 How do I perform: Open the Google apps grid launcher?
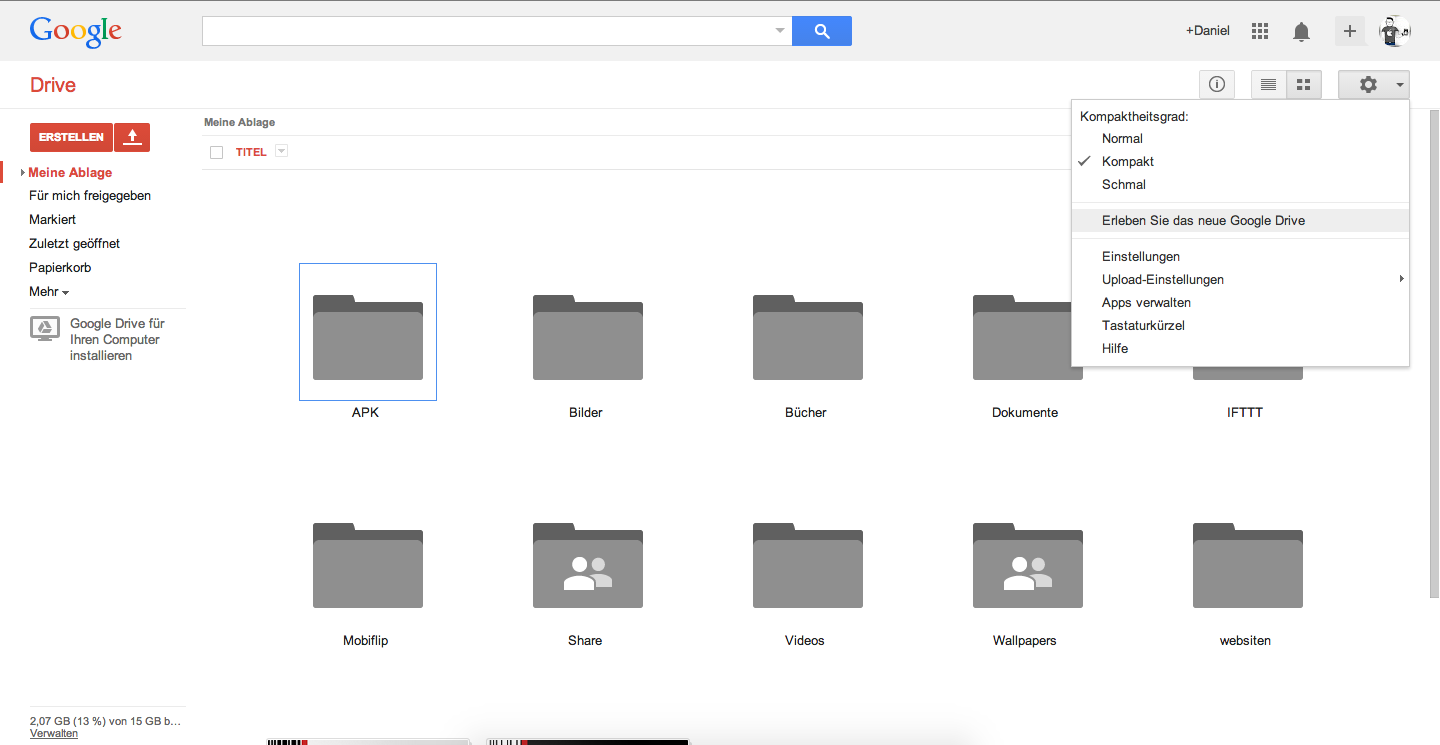1260,31
